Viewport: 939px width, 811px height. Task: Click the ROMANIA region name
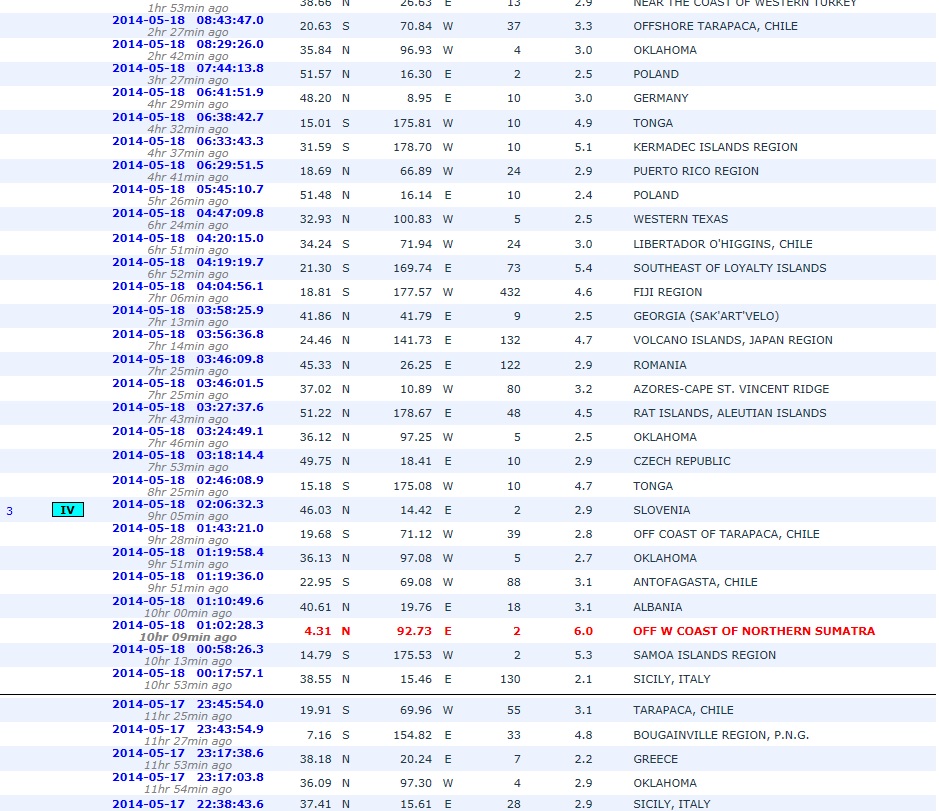659,365
